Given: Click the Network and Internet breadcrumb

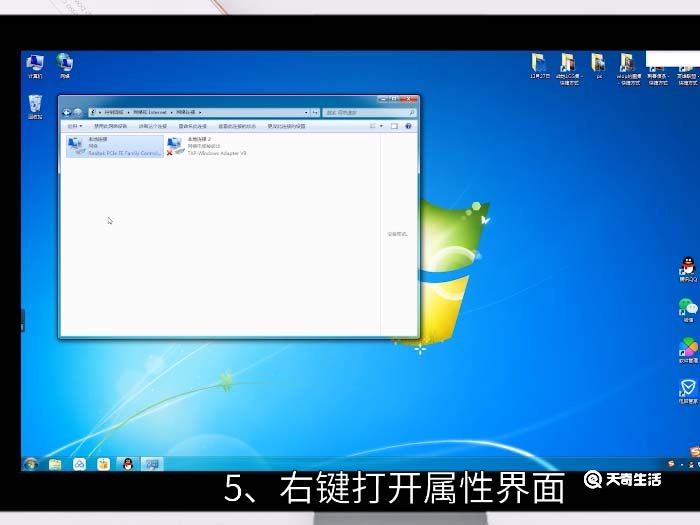Looking at the screenshot, I should (150, 112).
